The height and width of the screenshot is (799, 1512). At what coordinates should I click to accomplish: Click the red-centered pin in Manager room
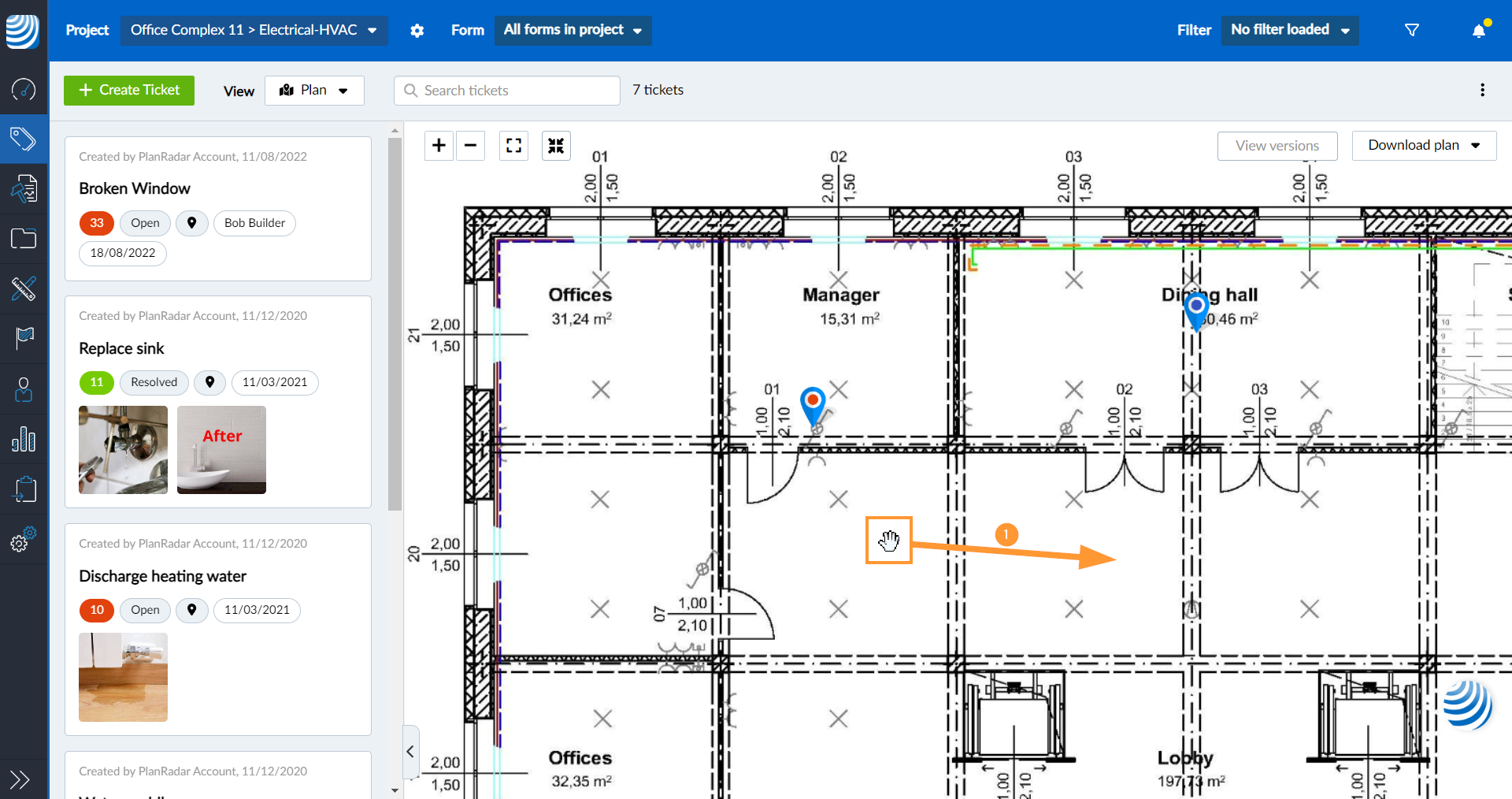(x=813, y=405)
